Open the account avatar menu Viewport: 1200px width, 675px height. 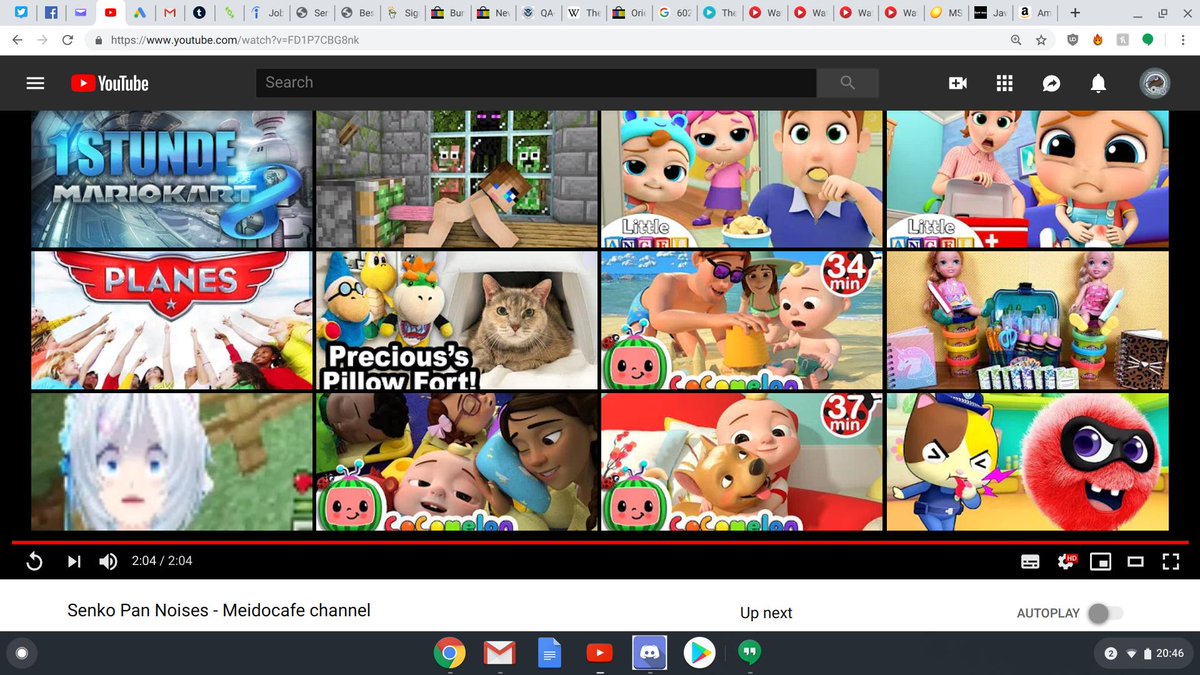click(x=1154, y=84)
